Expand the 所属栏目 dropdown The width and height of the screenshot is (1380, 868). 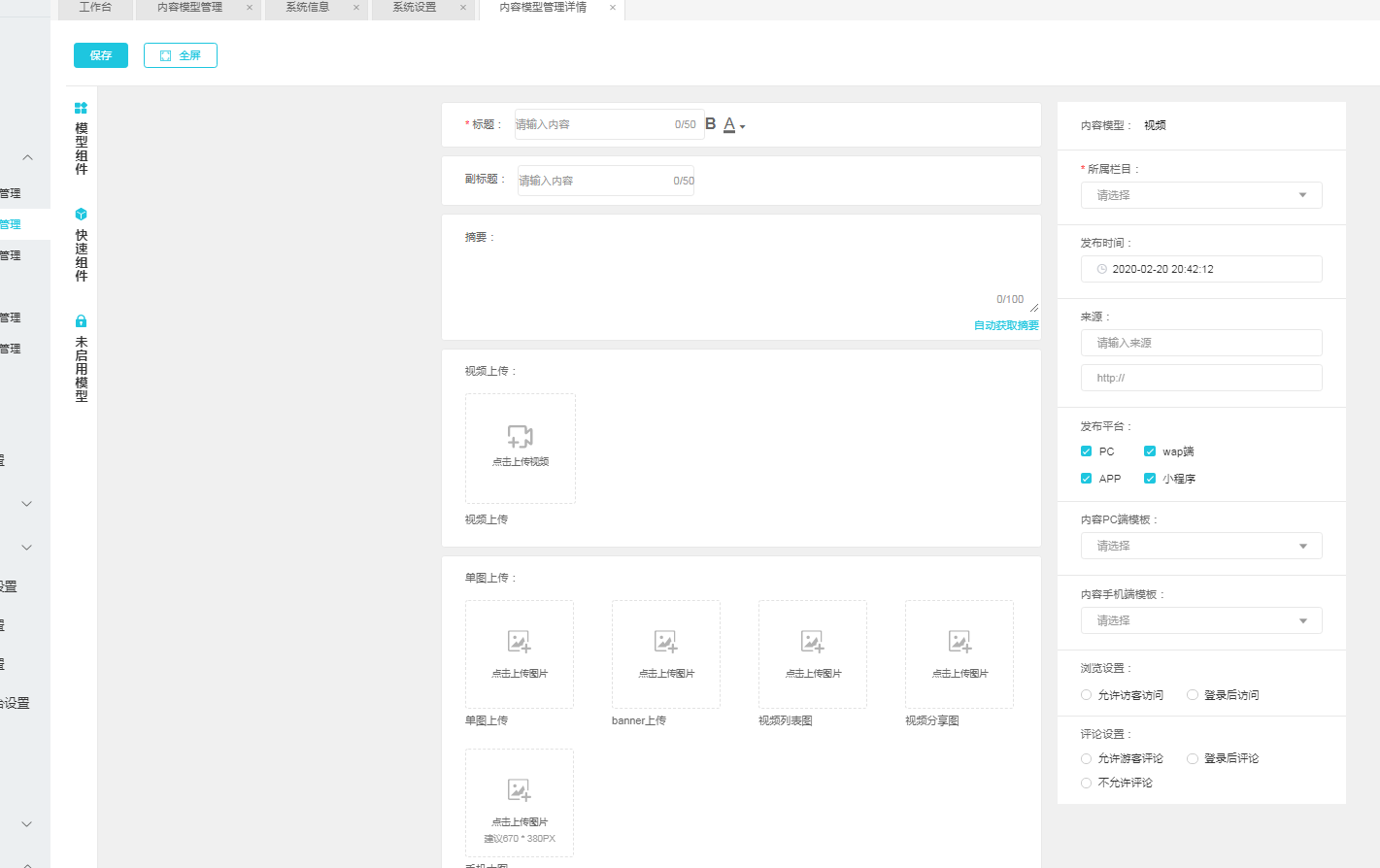pos(1200,195)
